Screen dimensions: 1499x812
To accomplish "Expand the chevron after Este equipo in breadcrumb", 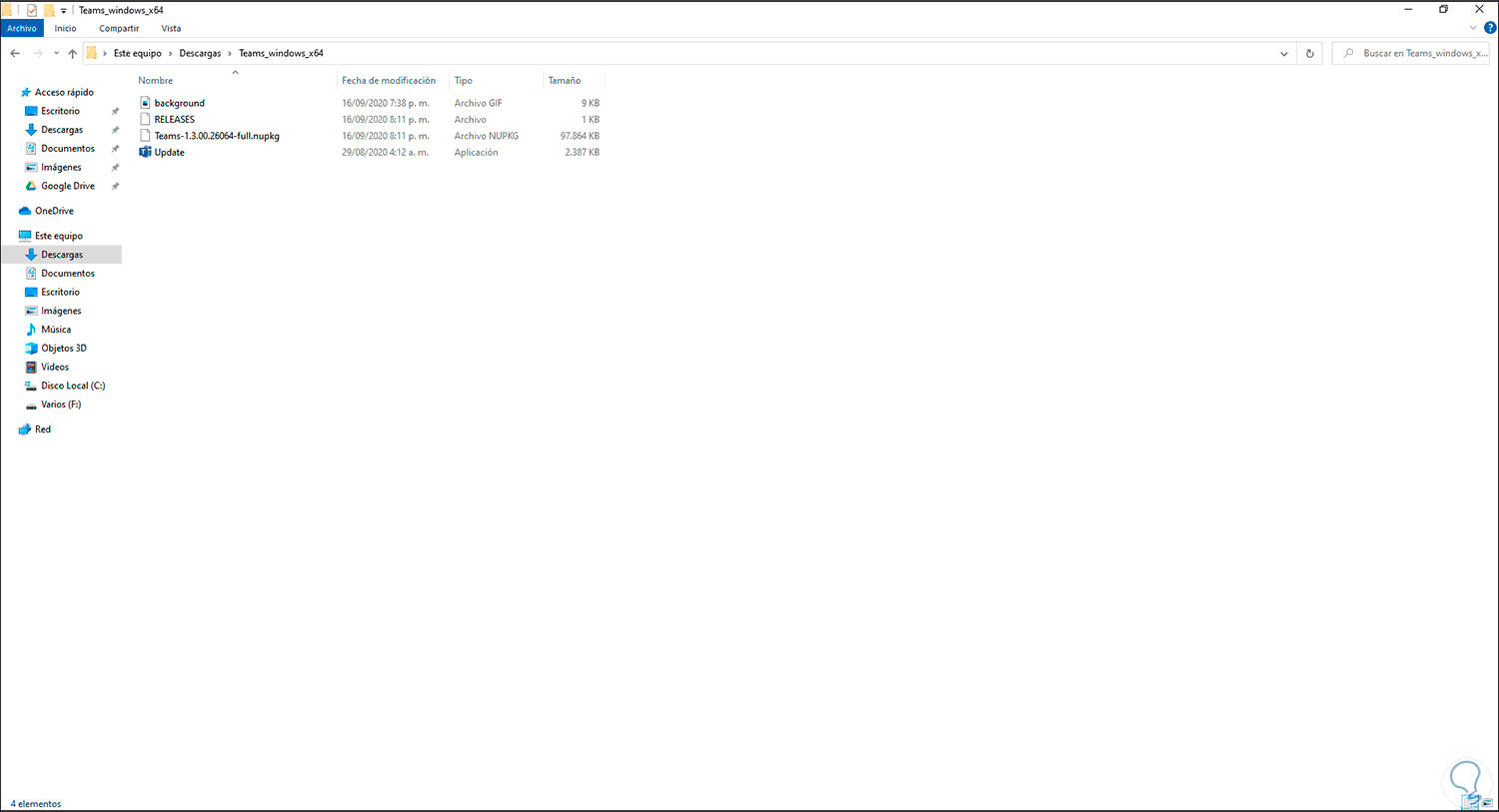I will point(171,53).
